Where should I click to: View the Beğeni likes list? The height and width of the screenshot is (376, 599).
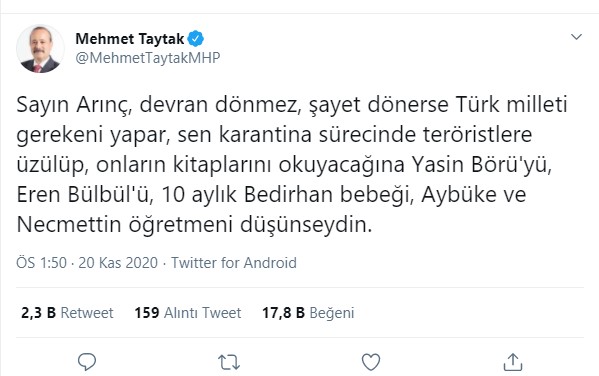pyautogui.click(x=332, y=313)
